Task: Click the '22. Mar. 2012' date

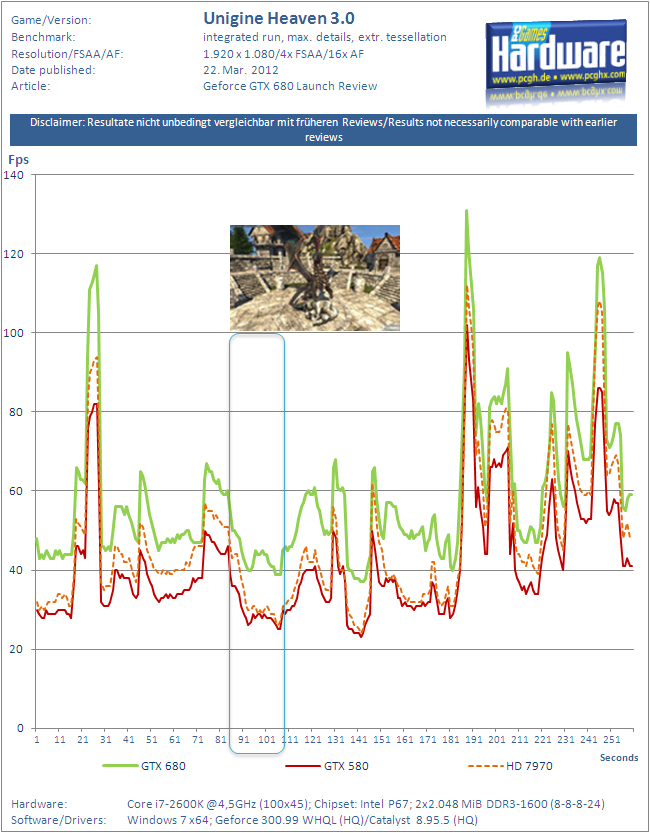Action: (x=241, y=70)
